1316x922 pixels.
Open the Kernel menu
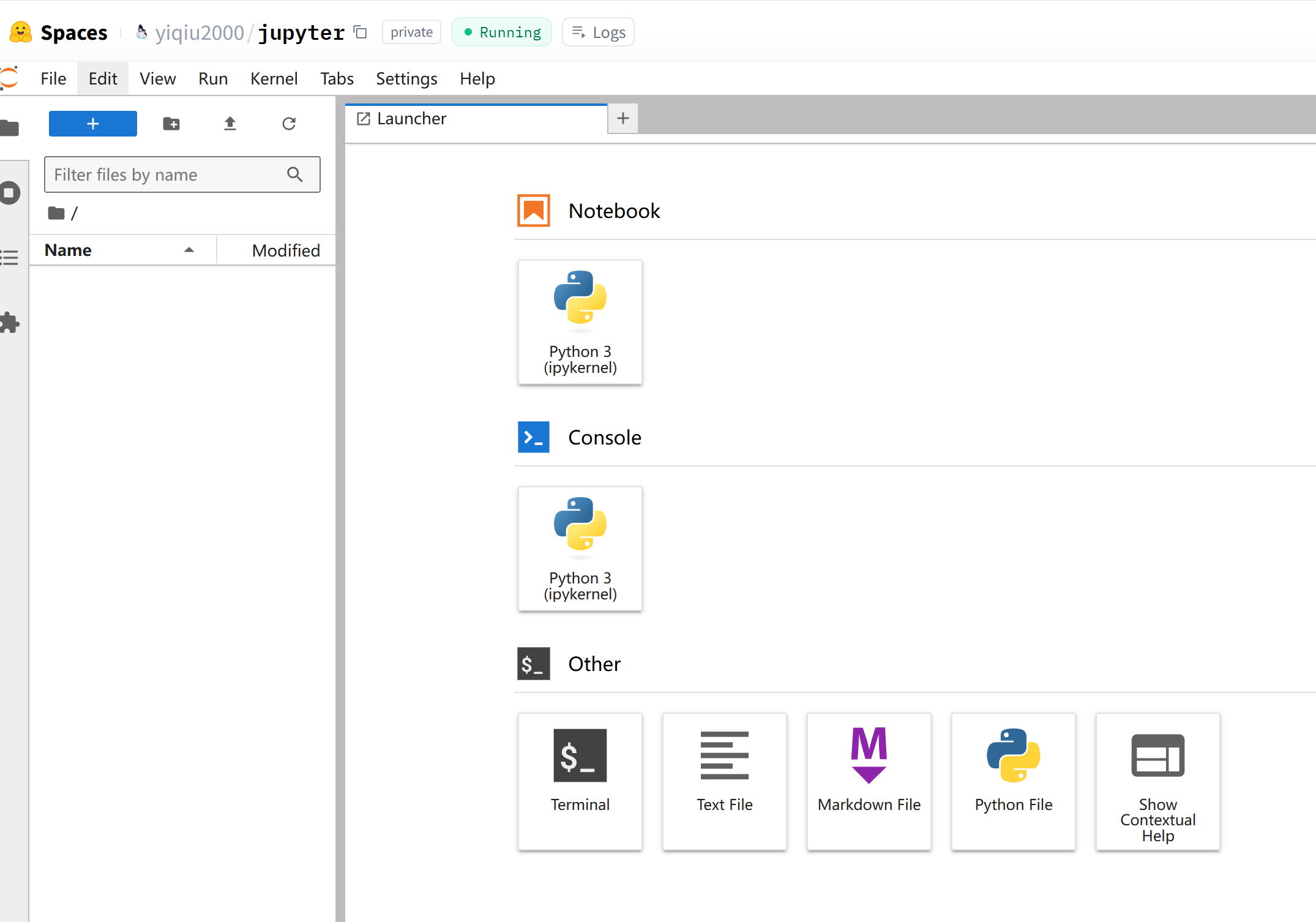(x=274, y=78)
